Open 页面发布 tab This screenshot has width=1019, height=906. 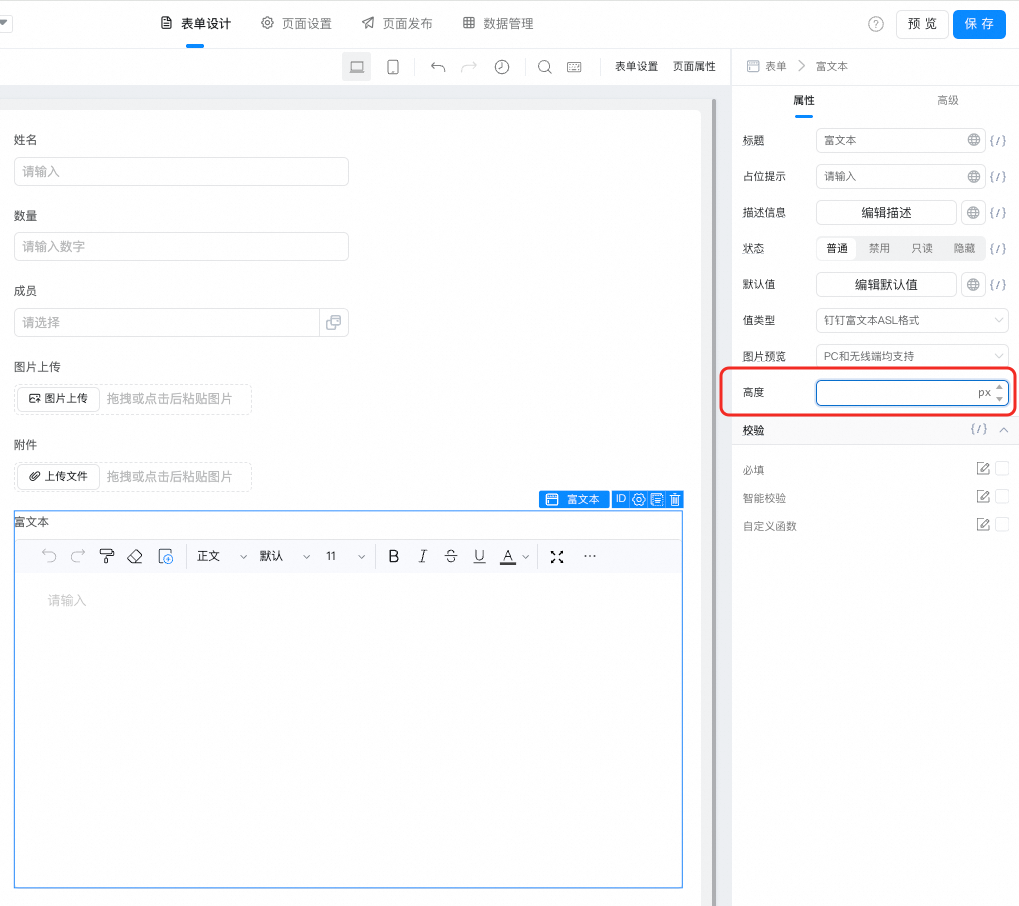click(x=397, y=24)
